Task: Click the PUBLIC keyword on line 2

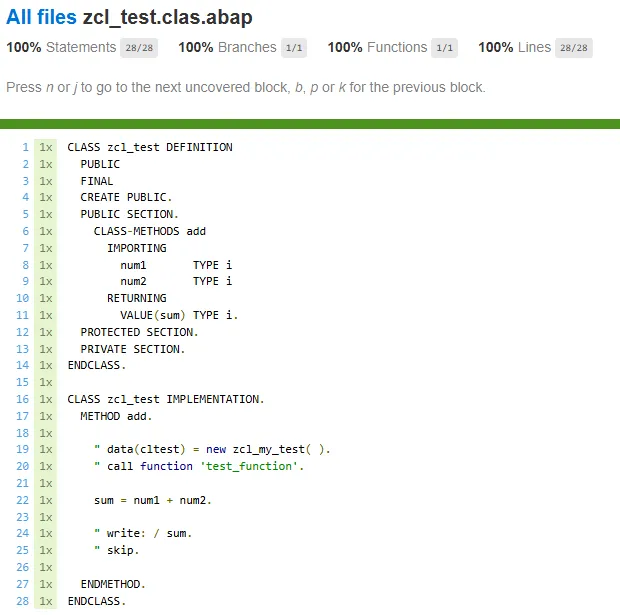Action: [x=100, y=164]
